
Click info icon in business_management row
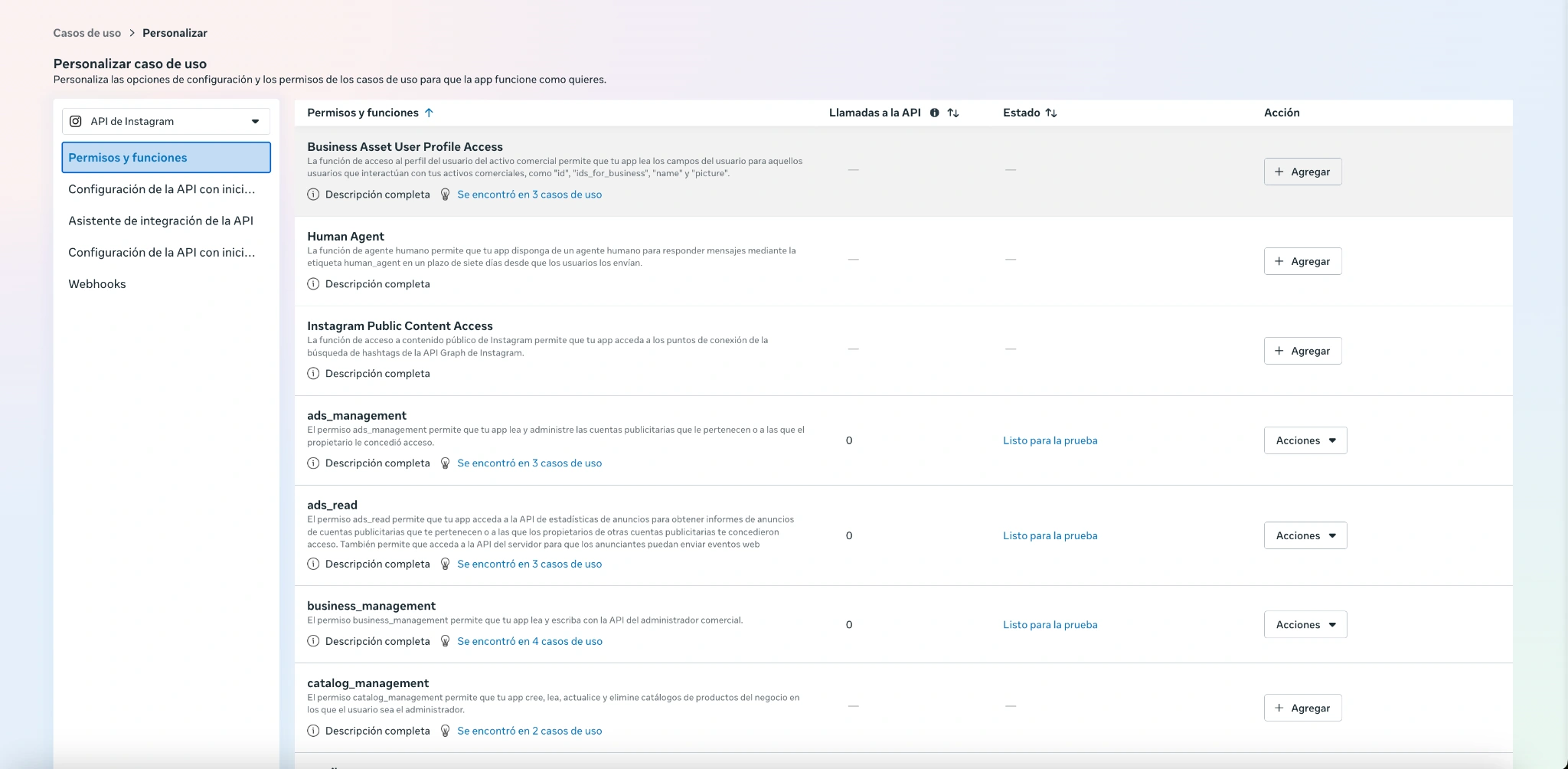pyautogui.click(x=313, y=641)
